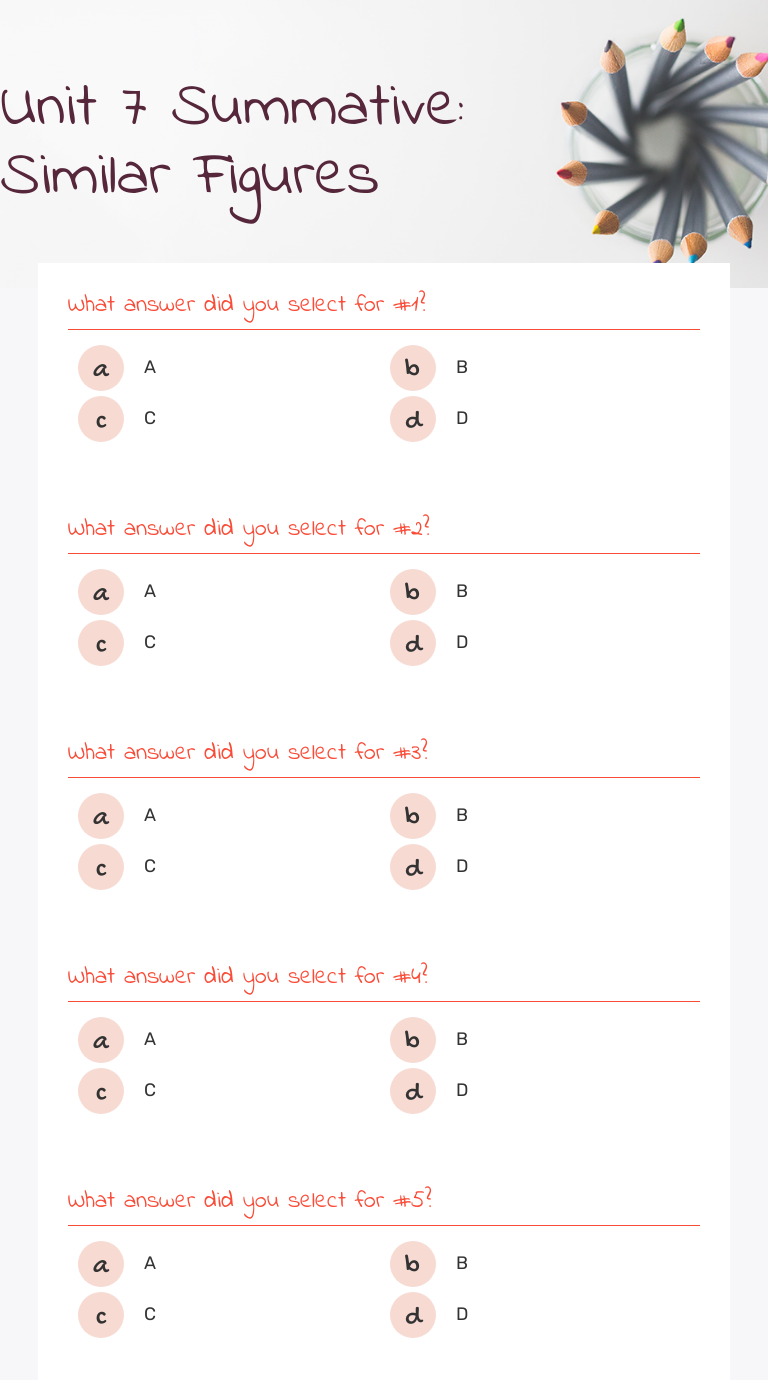Select answer A for question #4
This screenshot has width=768, height=1380.
coord(101,1040)
